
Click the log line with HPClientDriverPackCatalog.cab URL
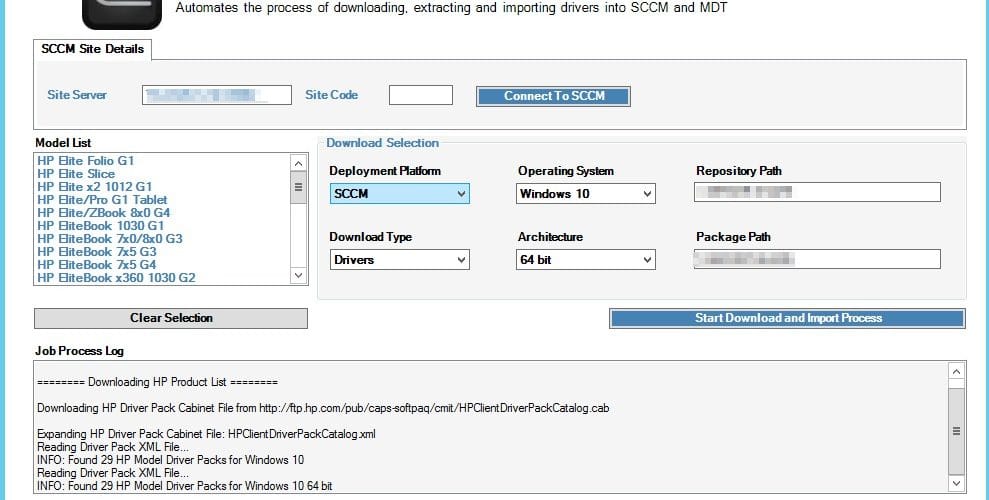click(x=323, y=408)
